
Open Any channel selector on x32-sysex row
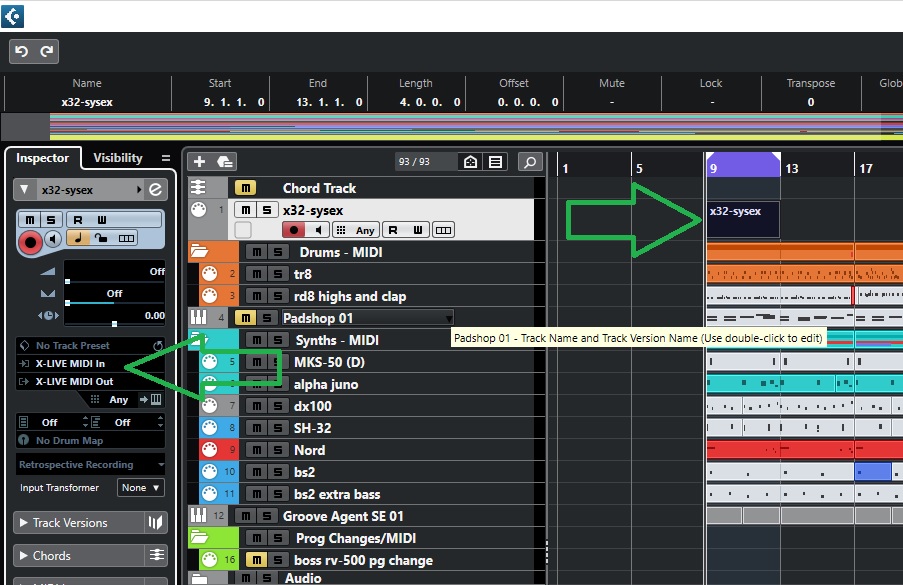356,230
